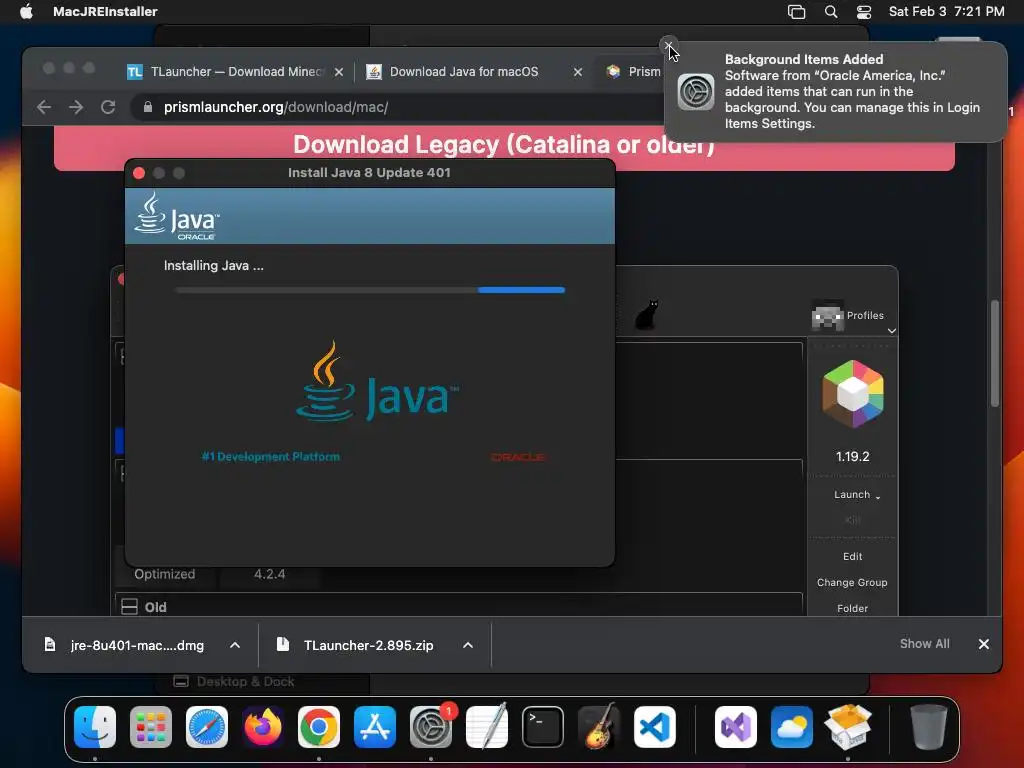Open Firefox from the dock
The width and height of the screenshot is (1024, 768).
263,727
